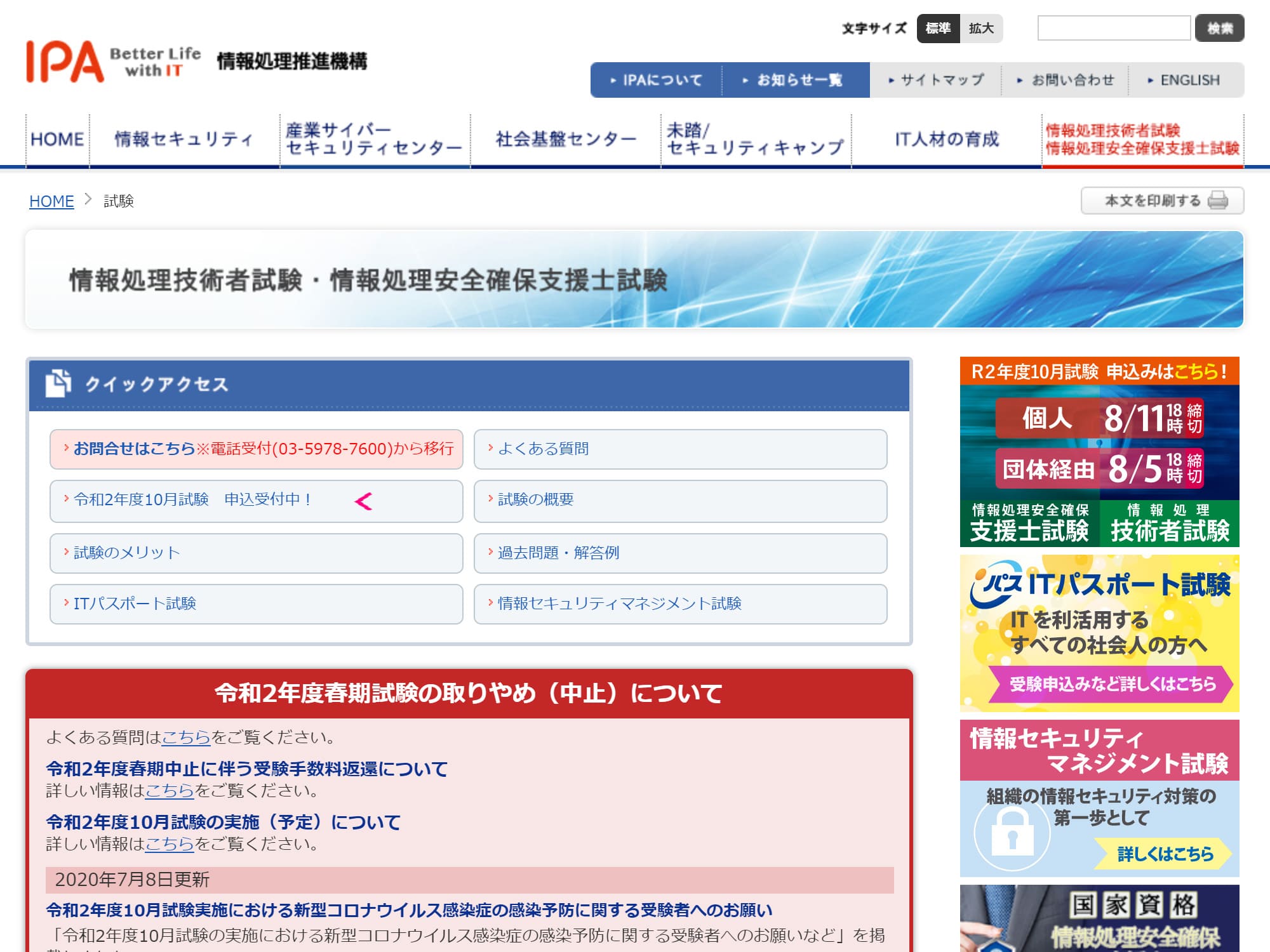This screenshot has height=952, width=1270.
Task: Click the 国家資格 banner at bottom
Action: pyautogui.click(x=1099, y=918)
